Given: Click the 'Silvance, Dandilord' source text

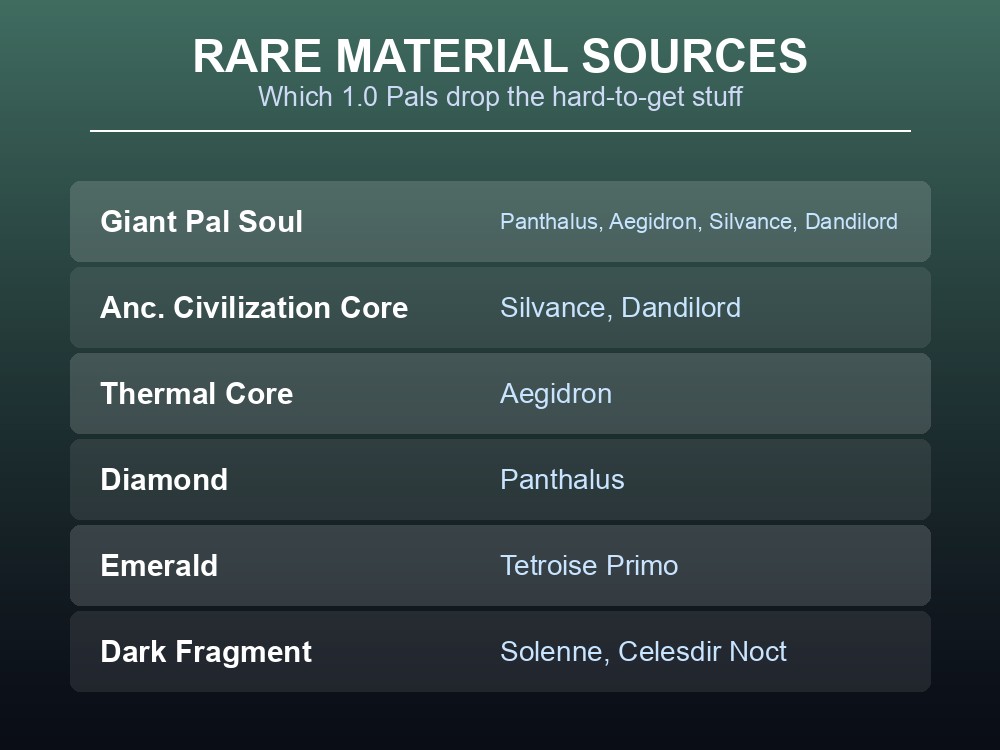Looking at the screenshot, I should click(x=620, y=307).
